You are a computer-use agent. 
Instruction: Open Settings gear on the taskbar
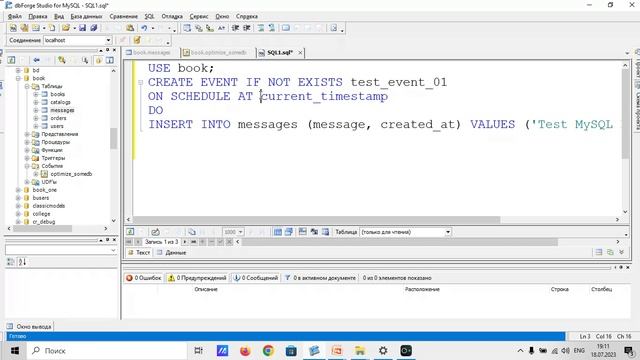point(383,351)
